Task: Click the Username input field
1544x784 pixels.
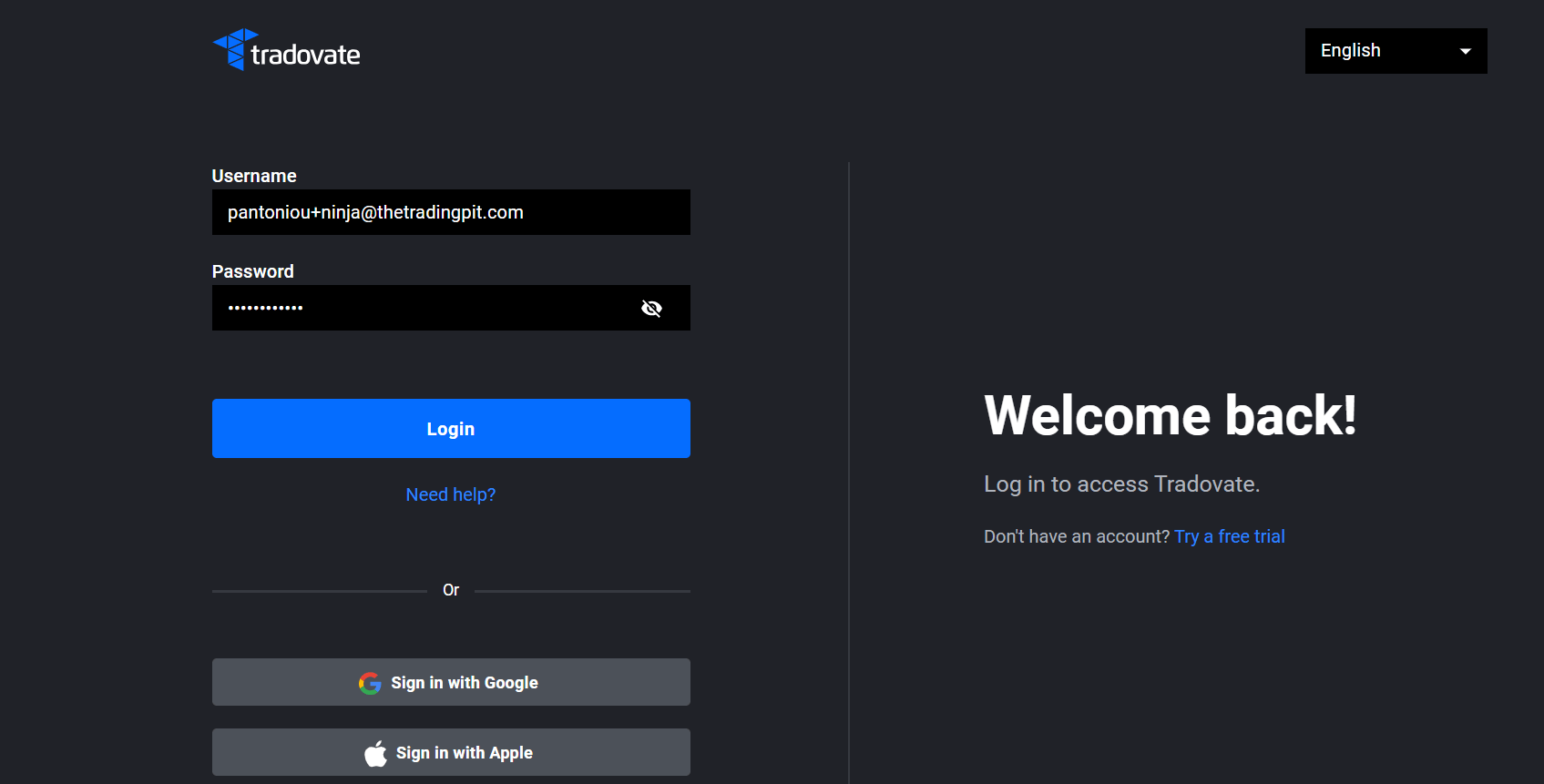Action: (x=451, y=212)
